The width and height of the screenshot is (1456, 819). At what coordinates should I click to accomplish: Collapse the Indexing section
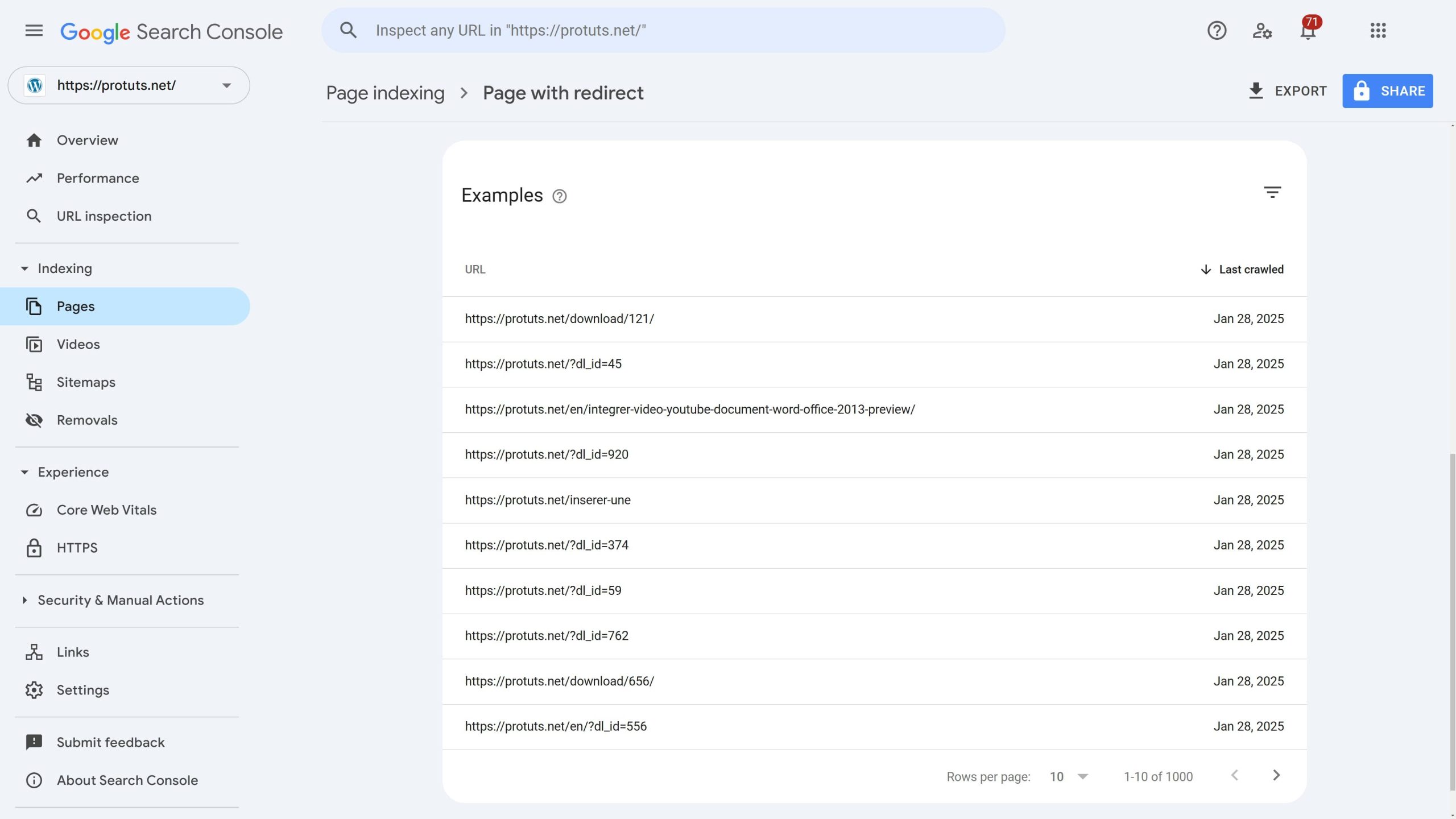(25, 268)
